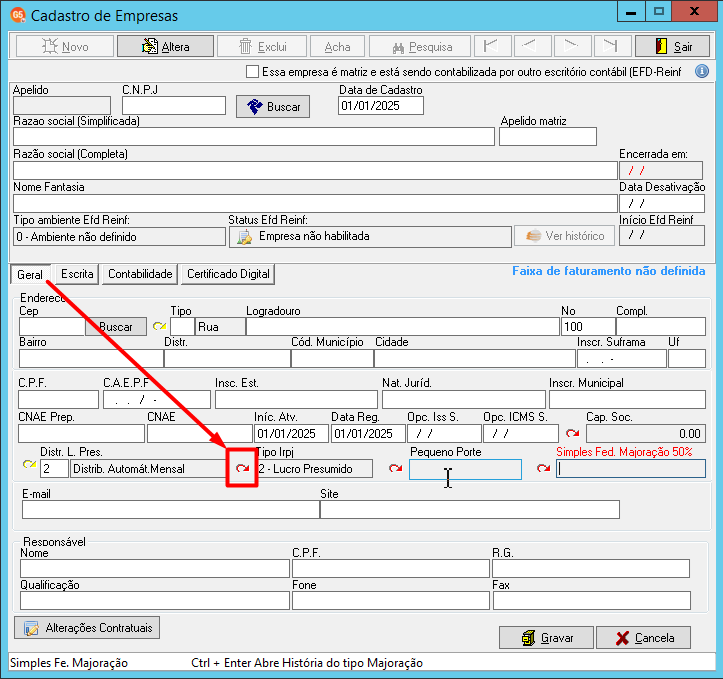723x679 pixels.
Task: Click the red arrow before Pequeno Porte
Action: click(x=395, y=468)
